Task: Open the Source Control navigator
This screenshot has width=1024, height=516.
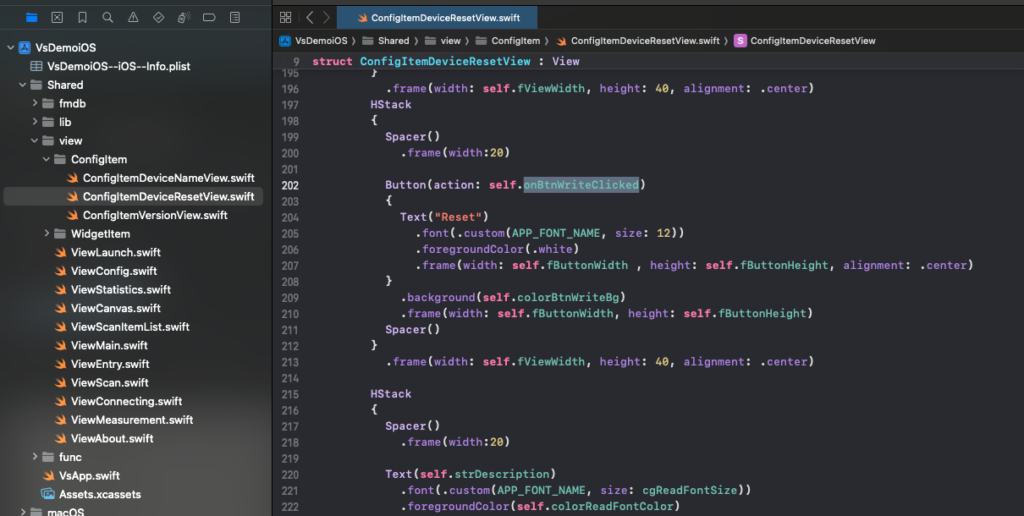Action: [x=57, y=17]
